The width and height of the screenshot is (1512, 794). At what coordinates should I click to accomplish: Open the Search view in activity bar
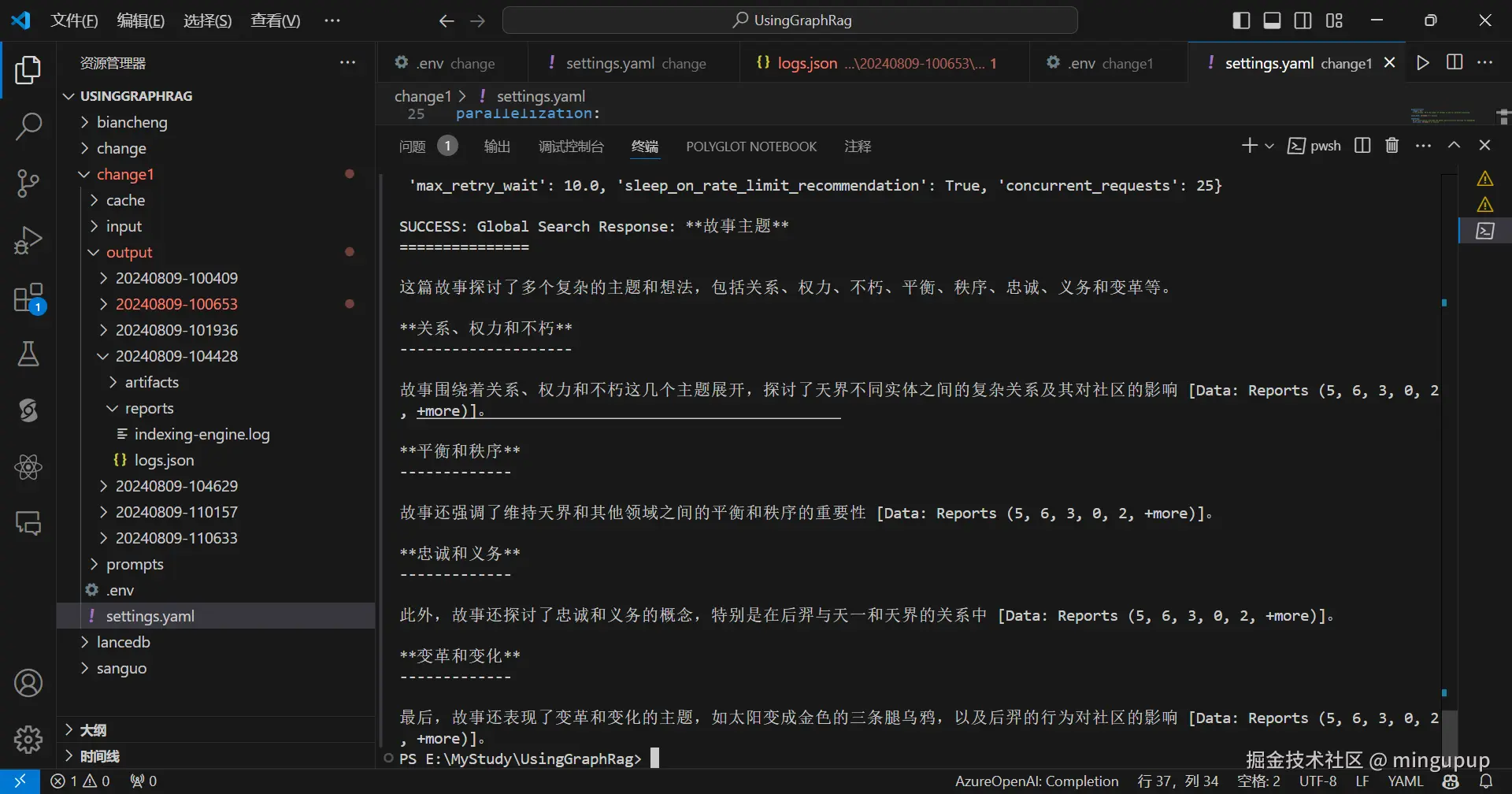[x=28, y=126]
